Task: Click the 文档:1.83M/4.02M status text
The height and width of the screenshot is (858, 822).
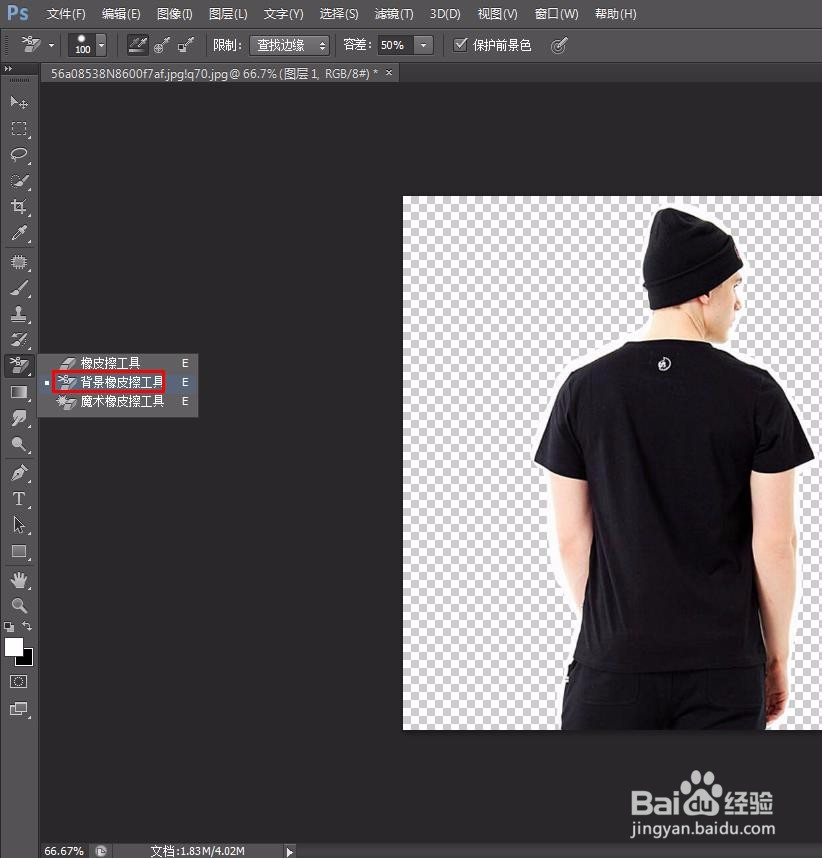Action: [x=198, y=851]
